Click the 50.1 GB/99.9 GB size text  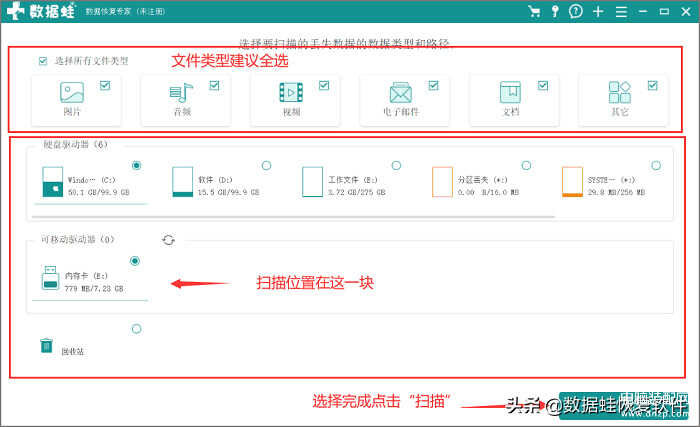pyautogui.click(x=99, y=192)
